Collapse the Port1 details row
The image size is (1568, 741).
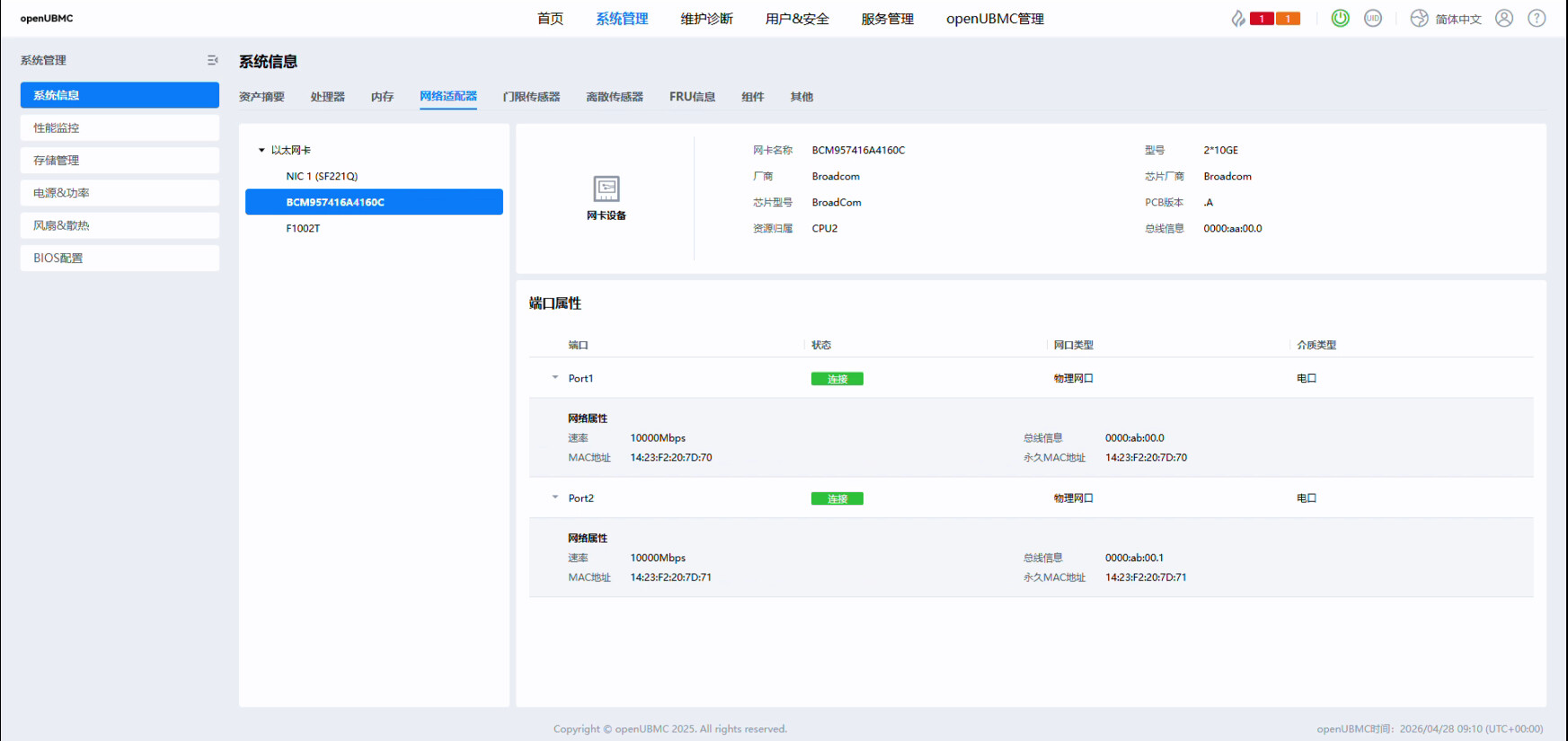[x=555, y=377]
